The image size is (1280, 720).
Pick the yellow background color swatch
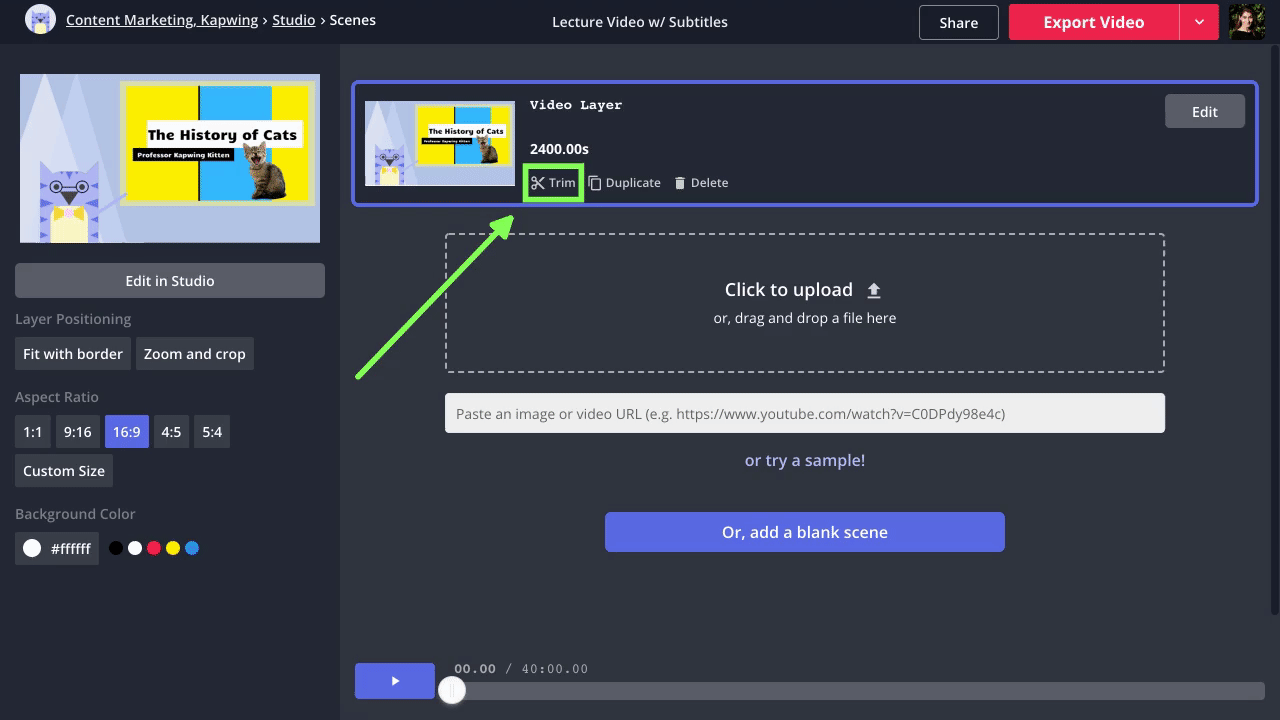pyautogui.click(x=173, y=548)
